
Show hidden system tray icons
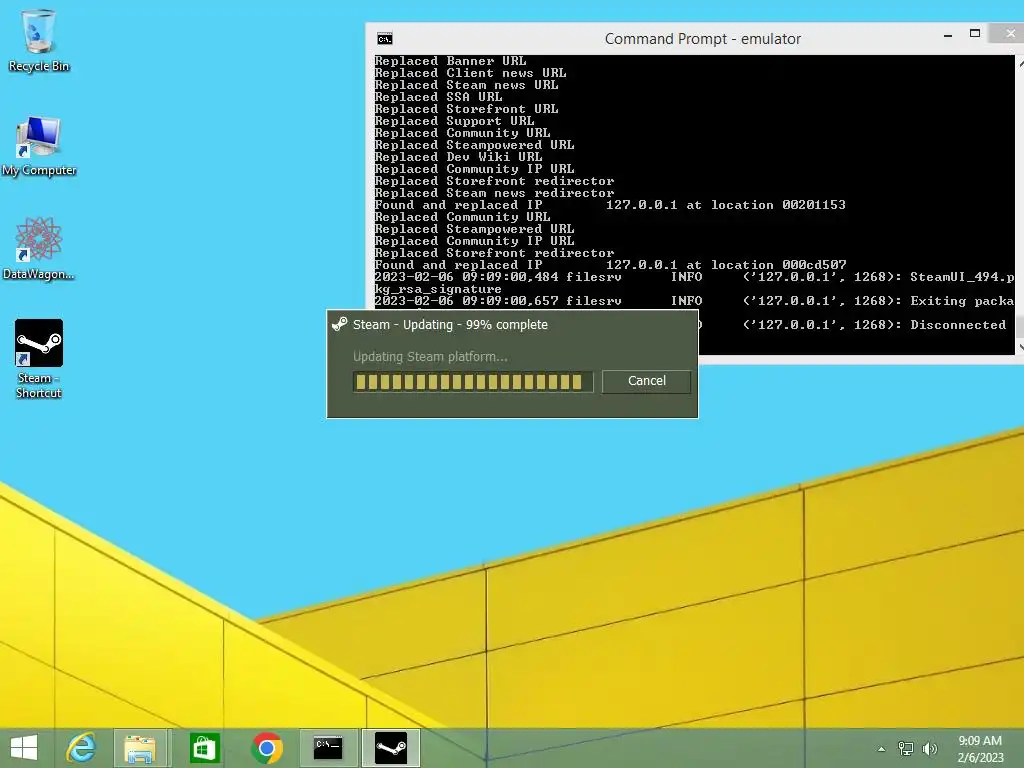click(882, 748)
